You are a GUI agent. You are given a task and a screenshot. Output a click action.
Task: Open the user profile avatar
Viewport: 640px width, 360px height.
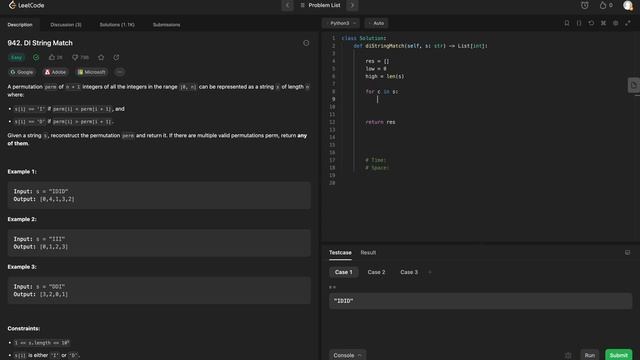pos(628,5)
